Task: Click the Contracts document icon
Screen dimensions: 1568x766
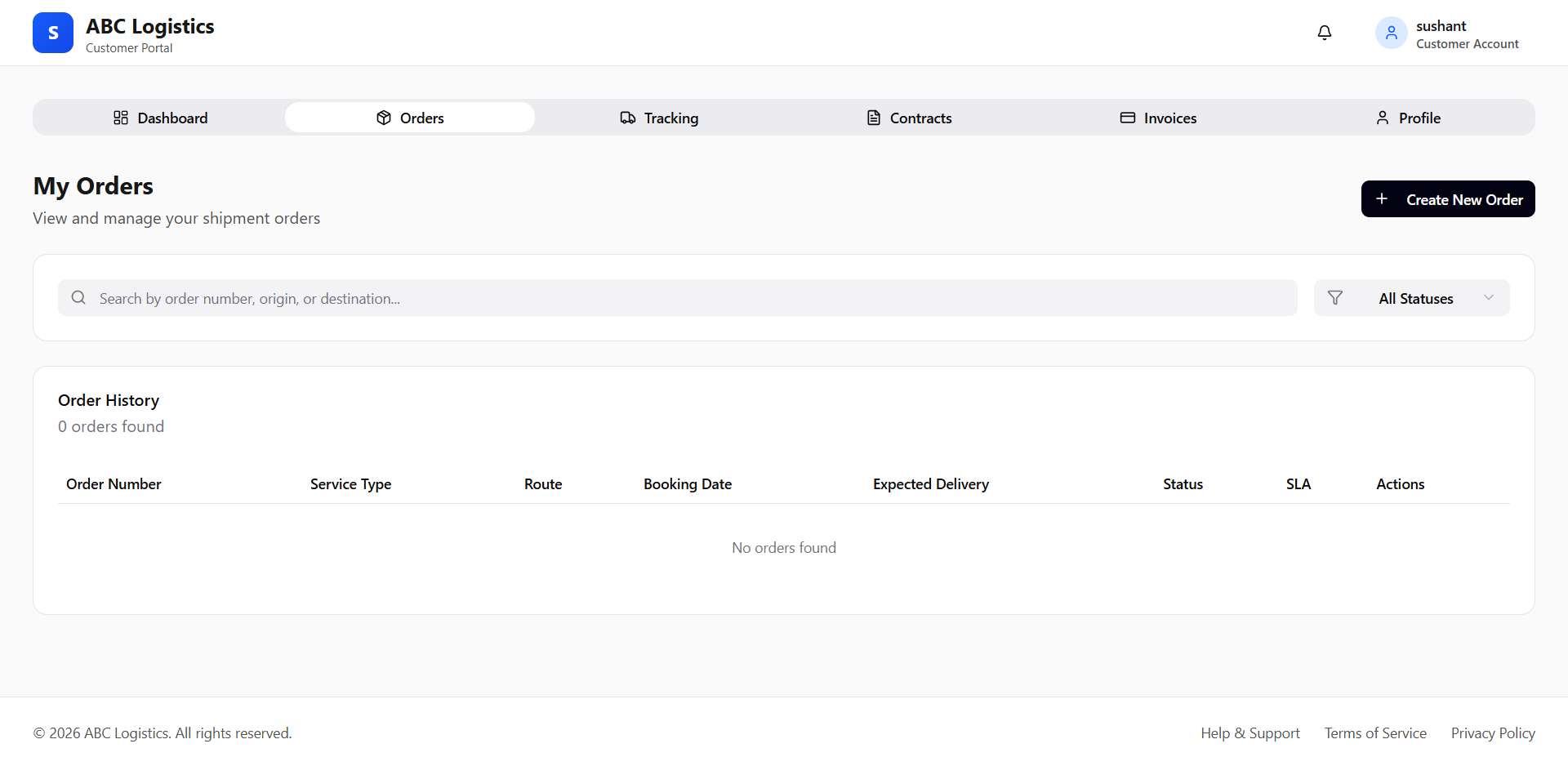Action: (x=873, y=118)
